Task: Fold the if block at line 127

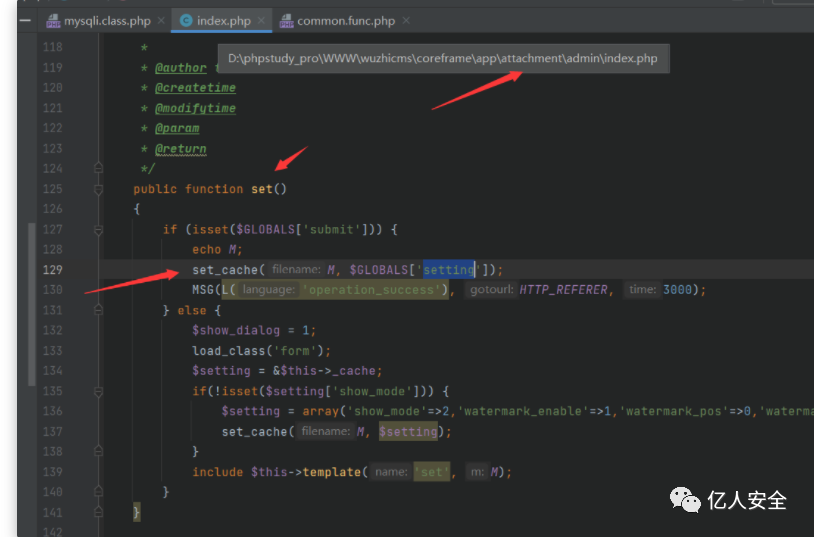Action: pos(98,230)
